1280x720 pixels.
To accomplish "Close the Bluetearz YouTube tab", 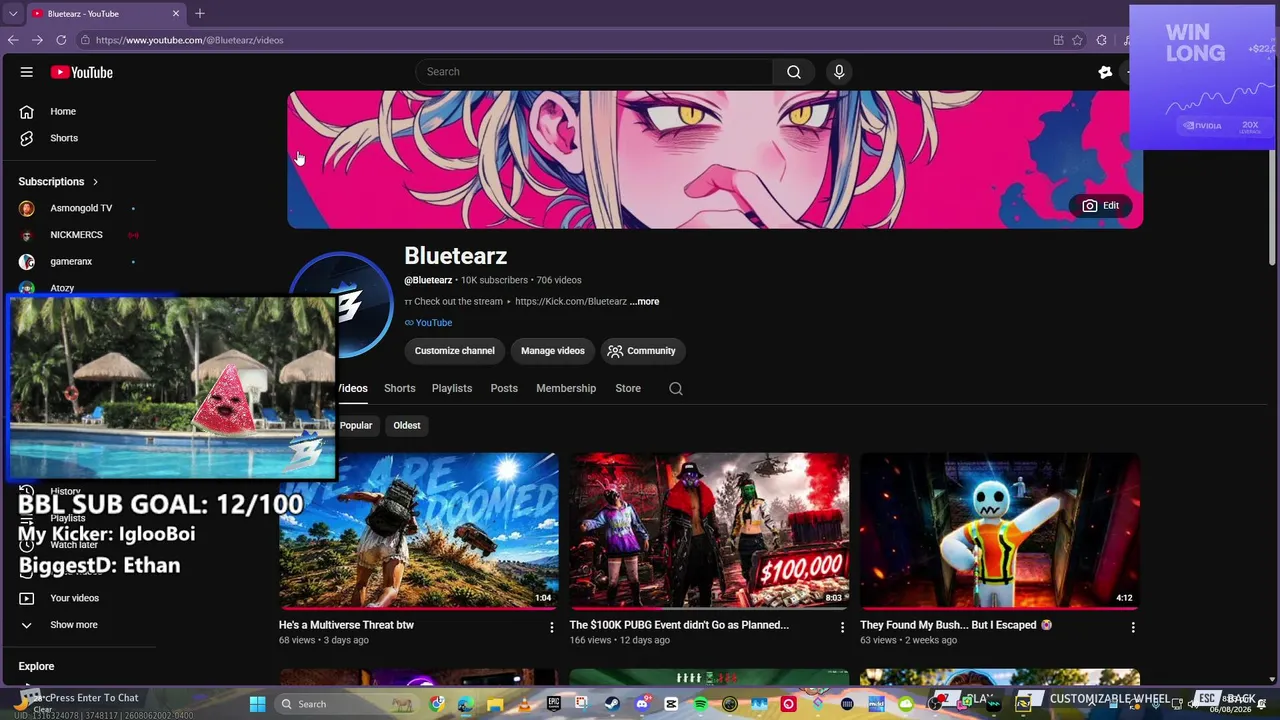I will [x=176, y=13].
